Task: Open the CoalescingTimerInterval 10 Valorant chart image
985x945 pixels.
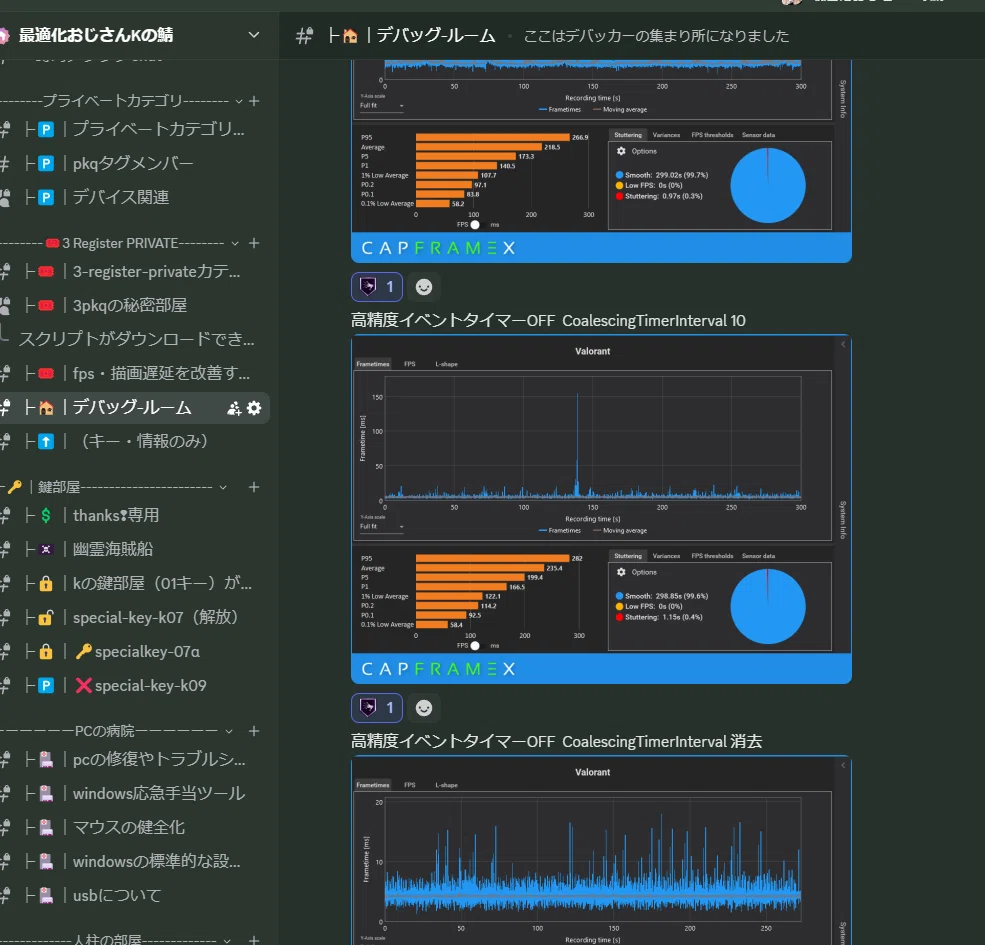Action: [601, 509]
